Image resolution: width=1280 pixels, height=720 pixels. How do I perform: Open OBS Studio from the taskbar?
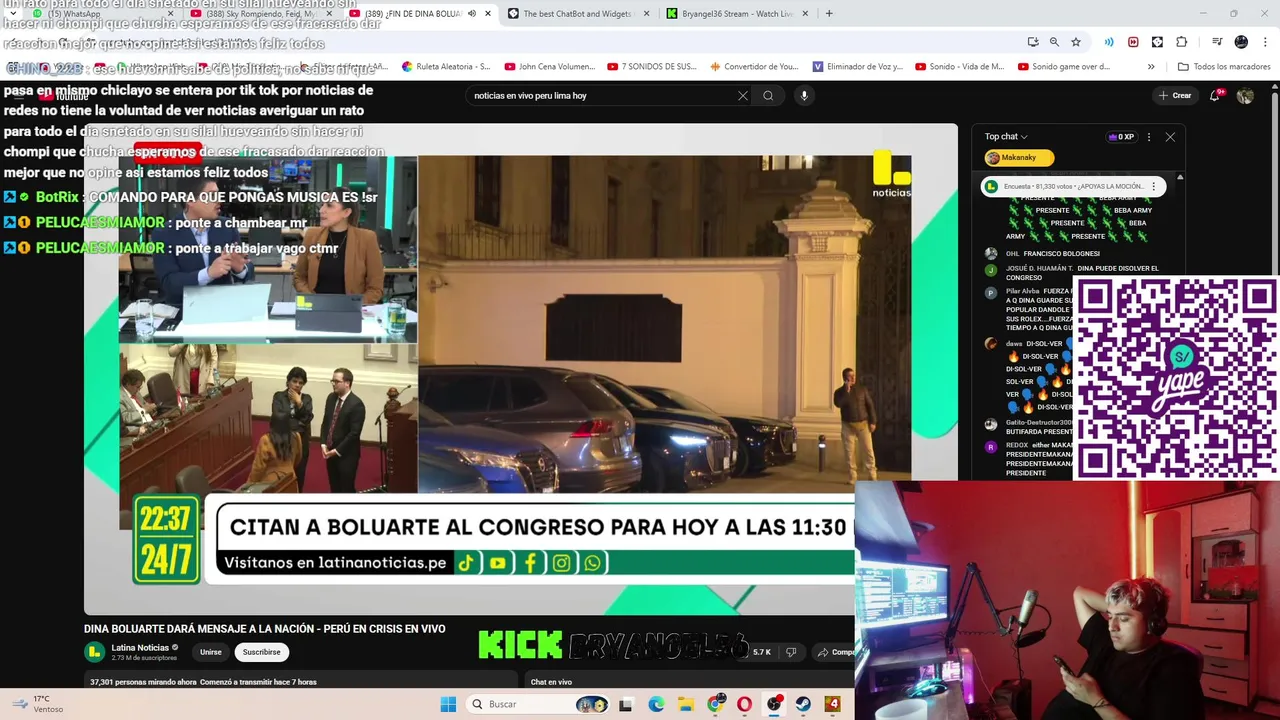774,704
